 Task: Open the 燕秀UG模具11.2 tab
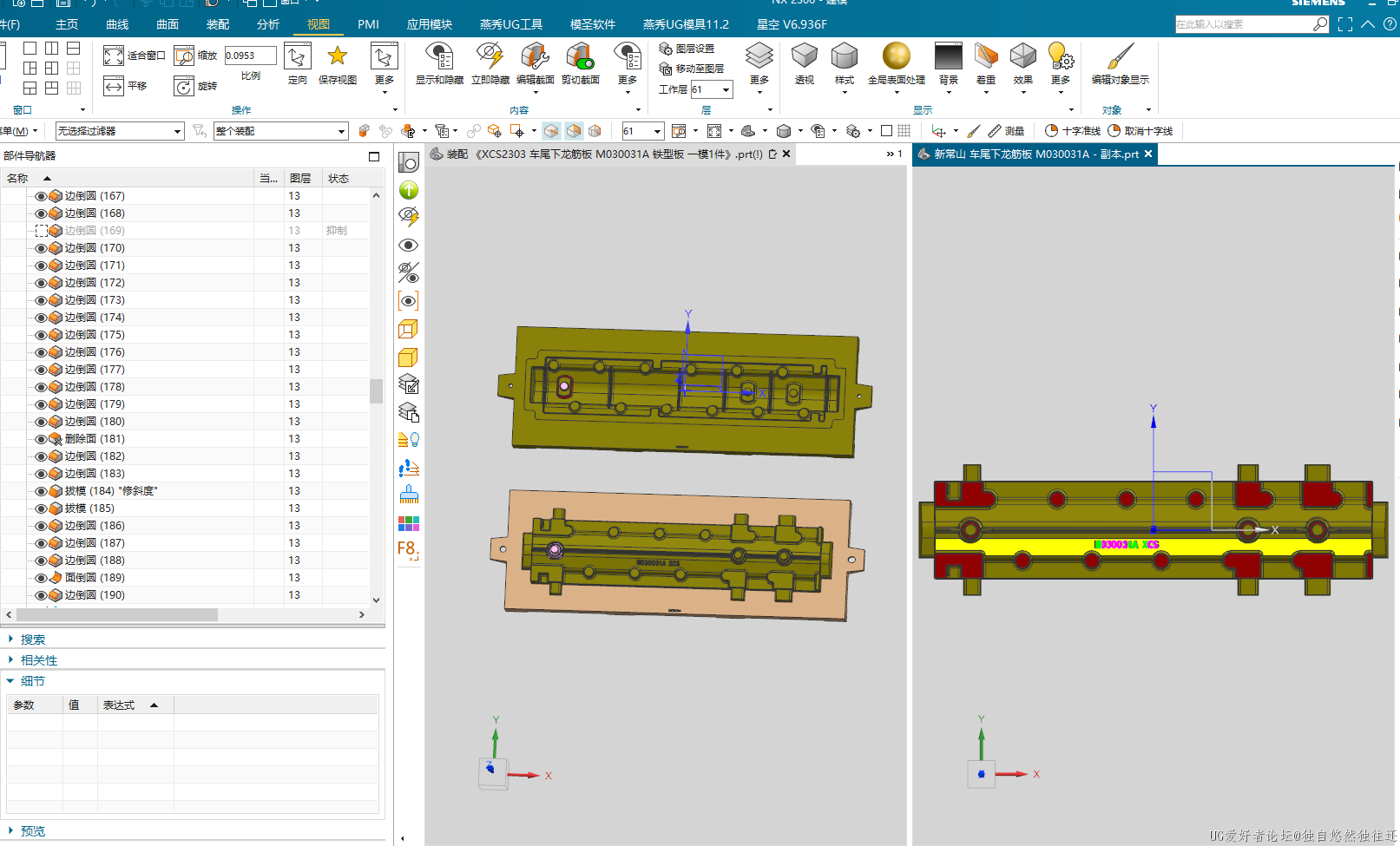tap(686, 24)
